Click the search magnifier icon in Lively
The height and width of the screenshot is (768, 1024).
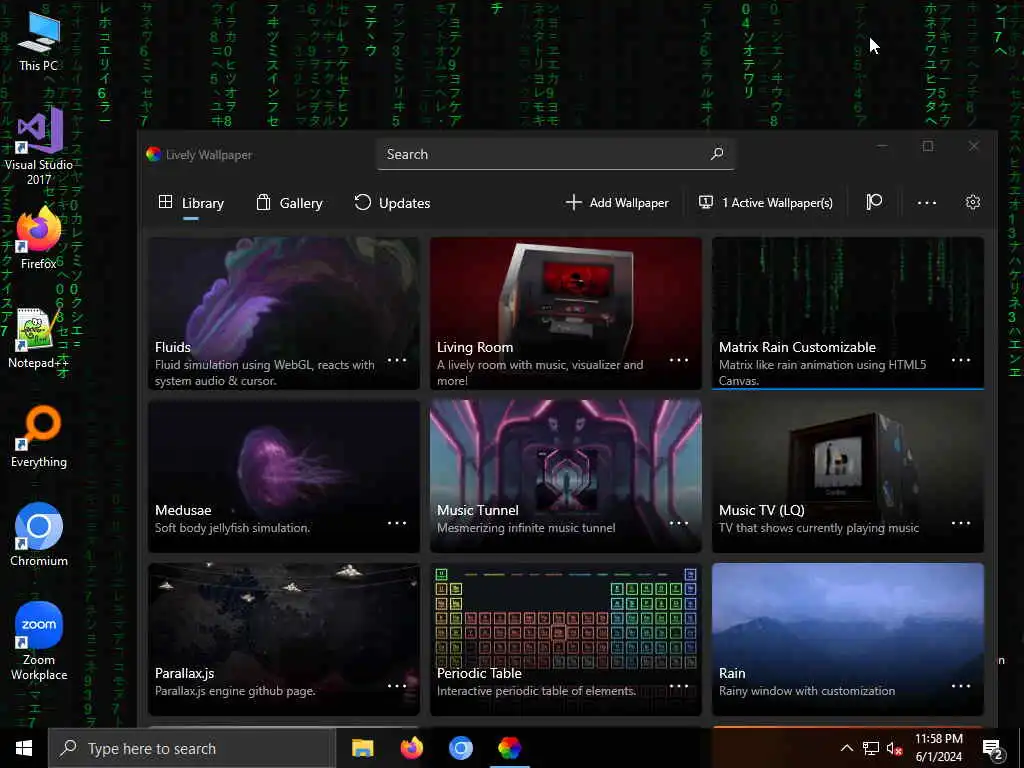[x=717, y=154]
